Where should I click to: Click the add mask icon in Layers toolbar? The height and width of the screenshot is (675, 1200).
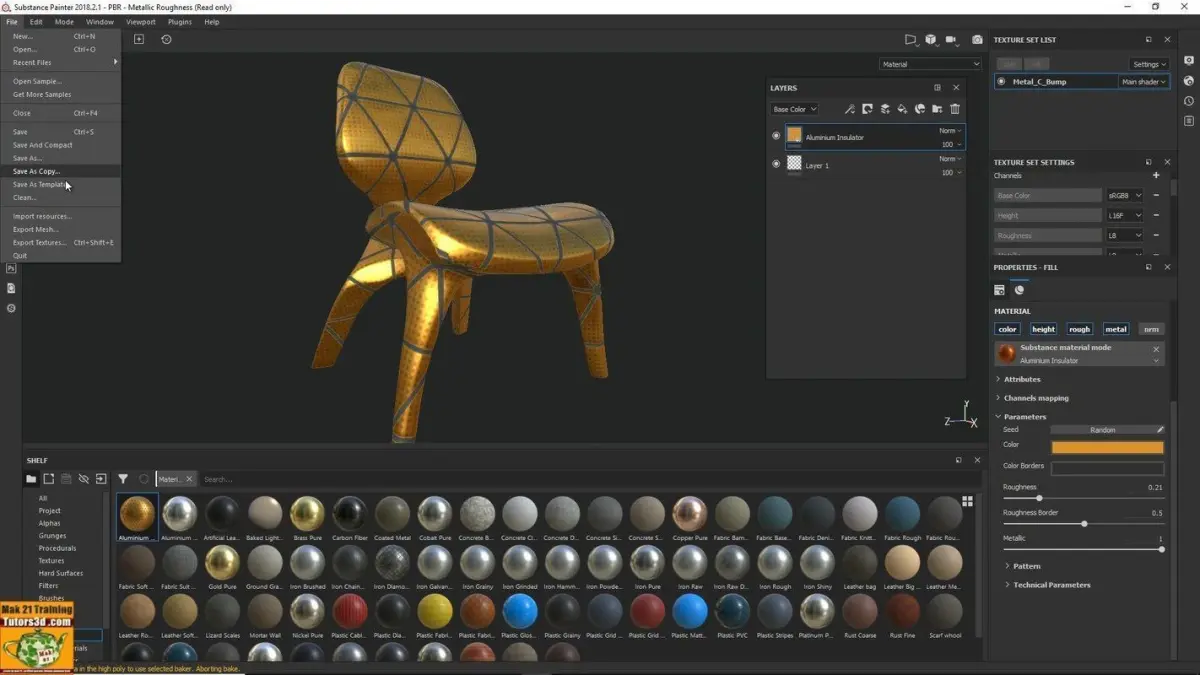tap(867, 109)
